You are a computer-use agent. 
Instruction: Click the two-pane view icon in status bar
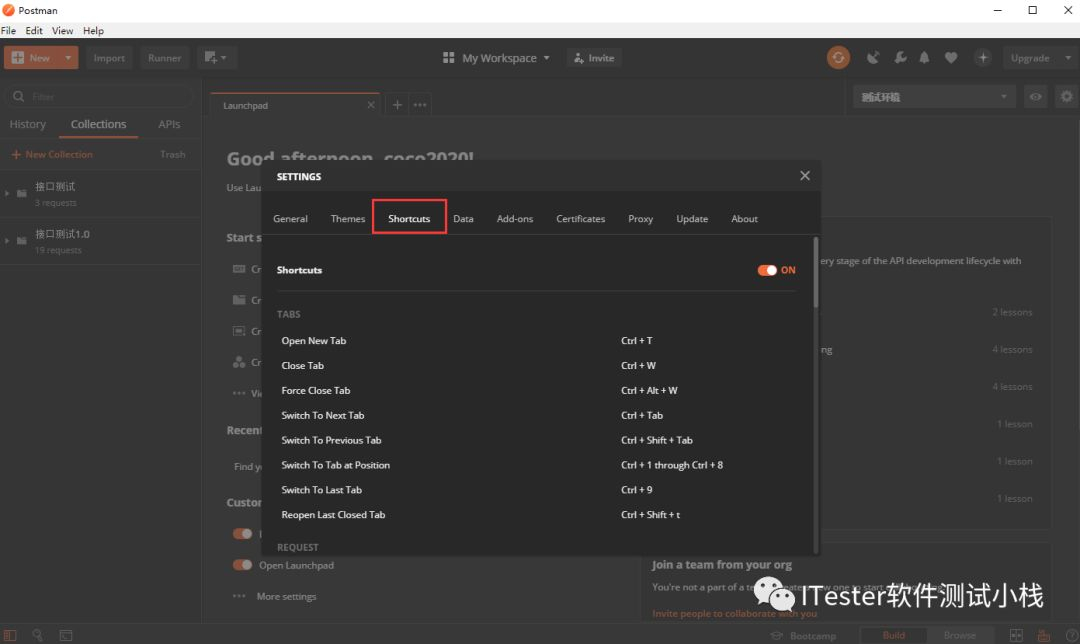coord(1016,636)
